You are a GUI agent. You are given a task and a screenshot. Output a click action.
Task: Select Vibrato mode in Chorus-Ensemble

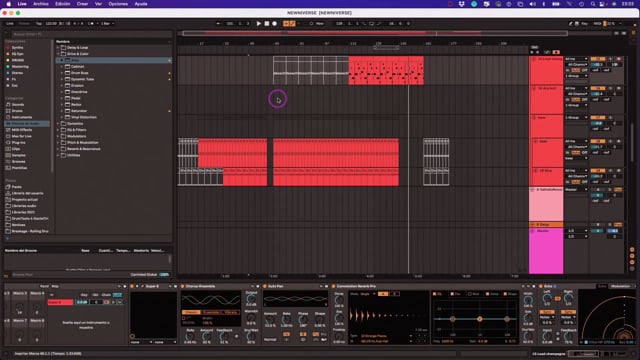pos(231,312)
